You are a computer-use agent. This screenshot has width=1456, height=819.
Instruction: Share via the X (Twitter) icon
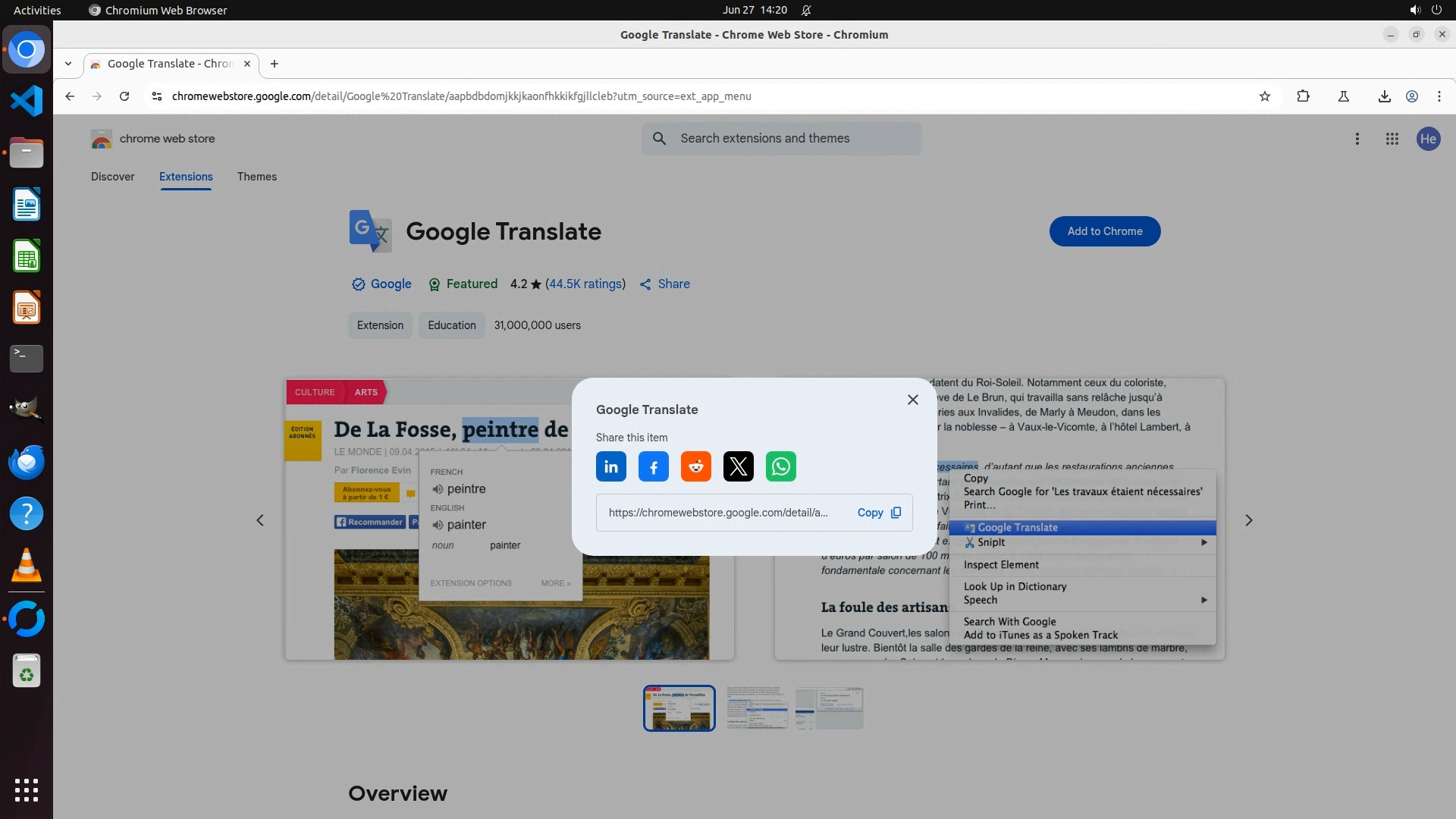pyautogui.click(x=738, y=466)
